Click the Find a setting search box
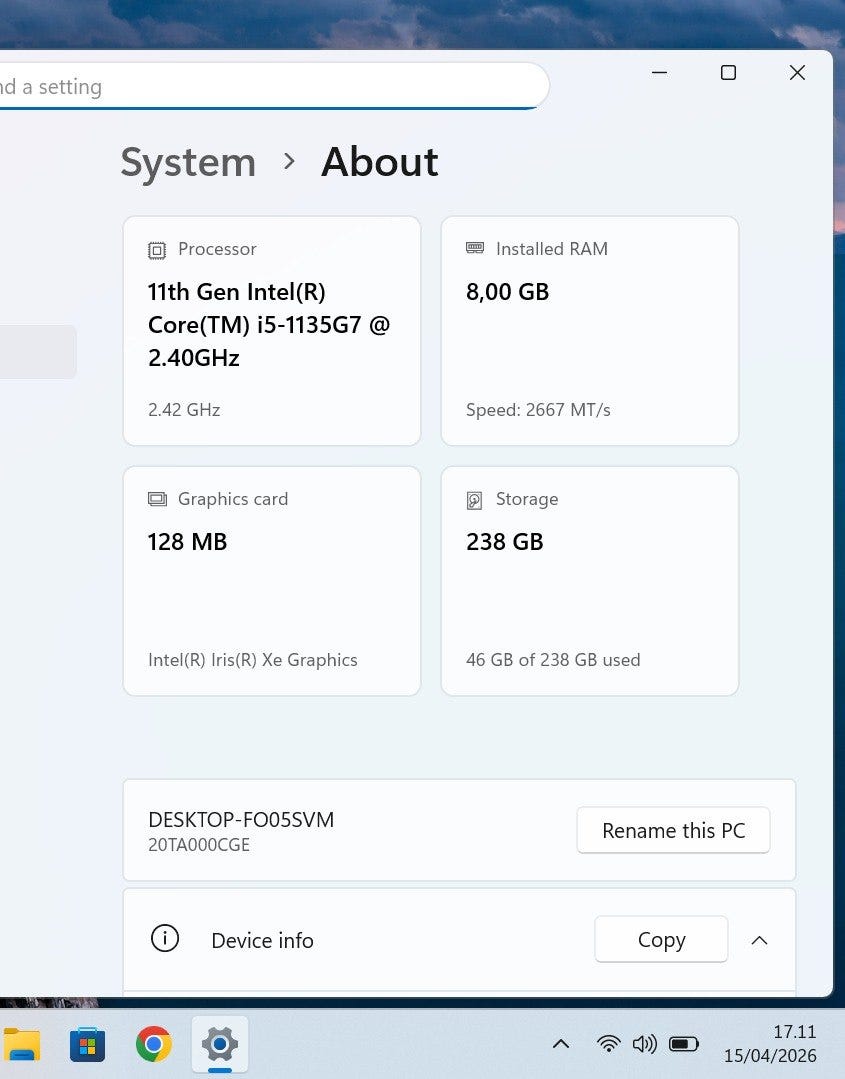 [x=270, y=87]
